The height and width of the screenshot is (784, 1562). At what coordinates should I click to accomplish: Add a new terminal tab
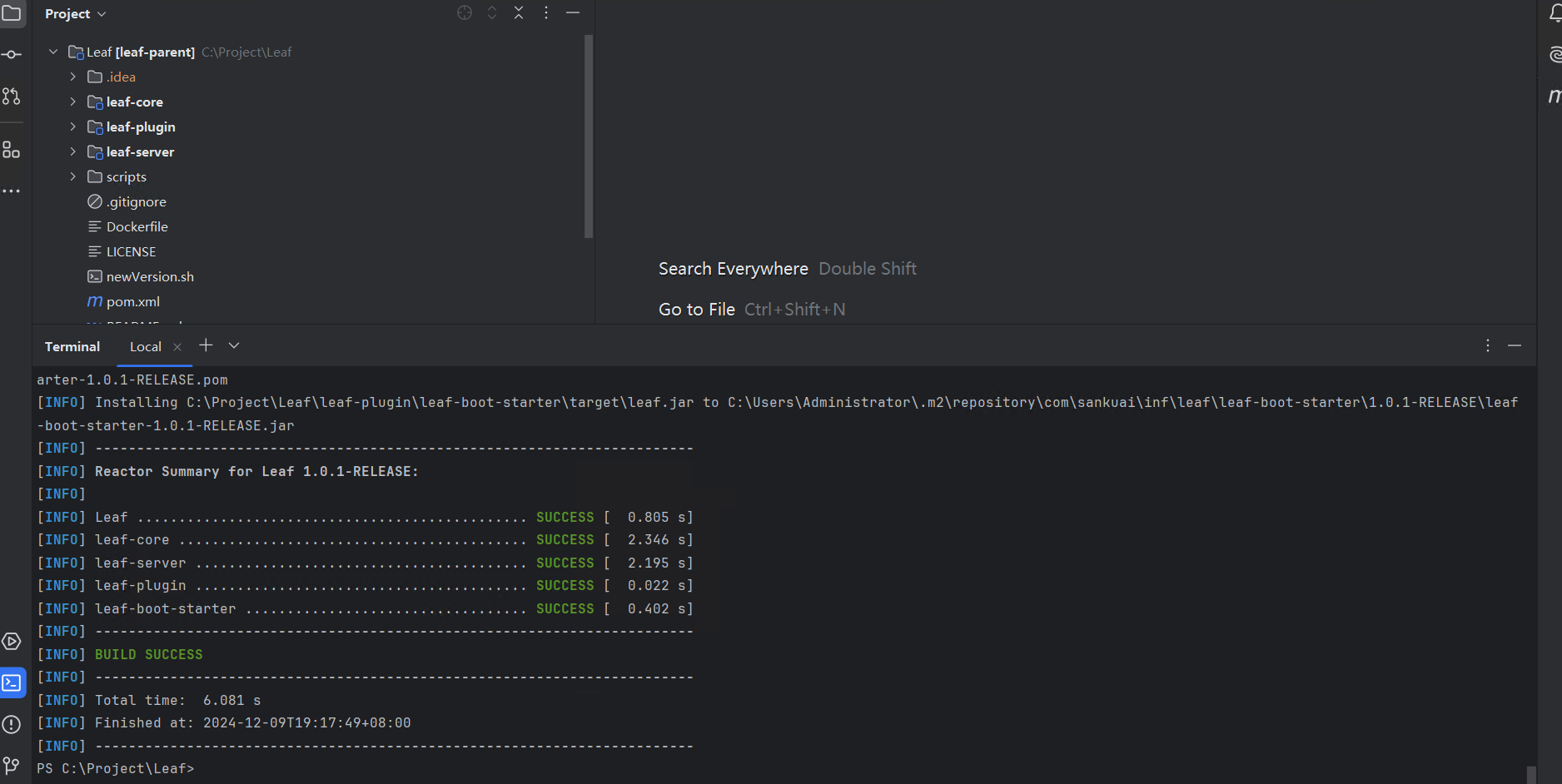[206, 345]
